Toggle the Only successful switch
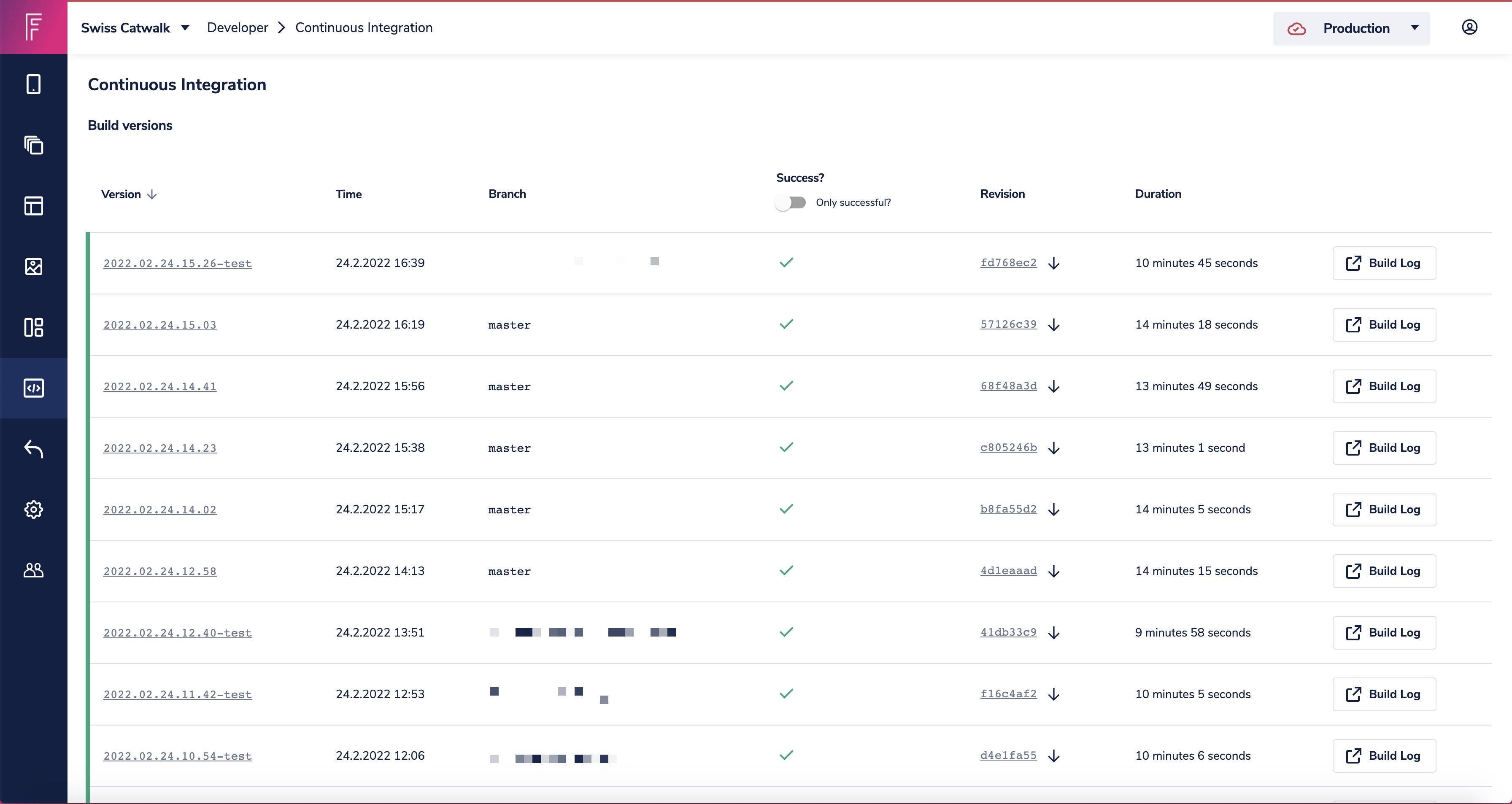 790,202
